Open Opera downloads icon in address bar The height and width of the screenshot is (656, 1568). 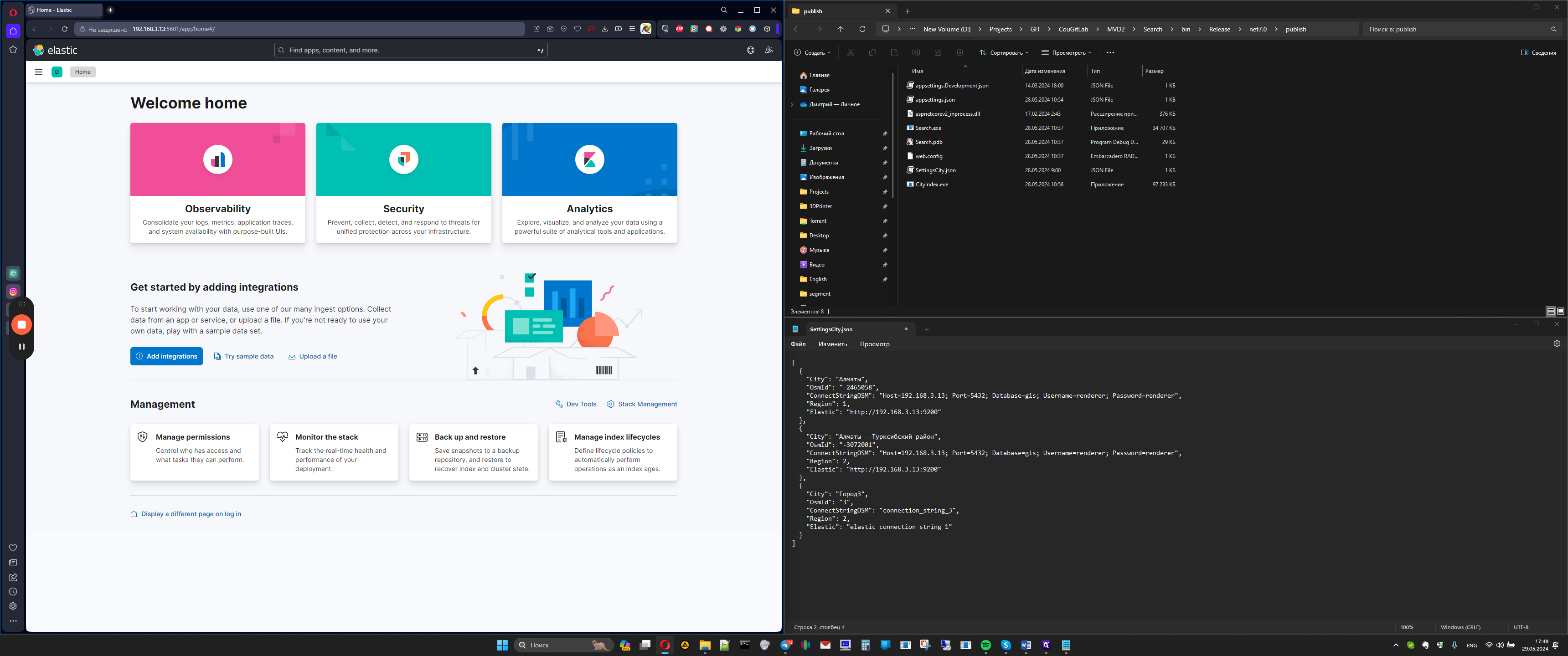pos(604,29)
